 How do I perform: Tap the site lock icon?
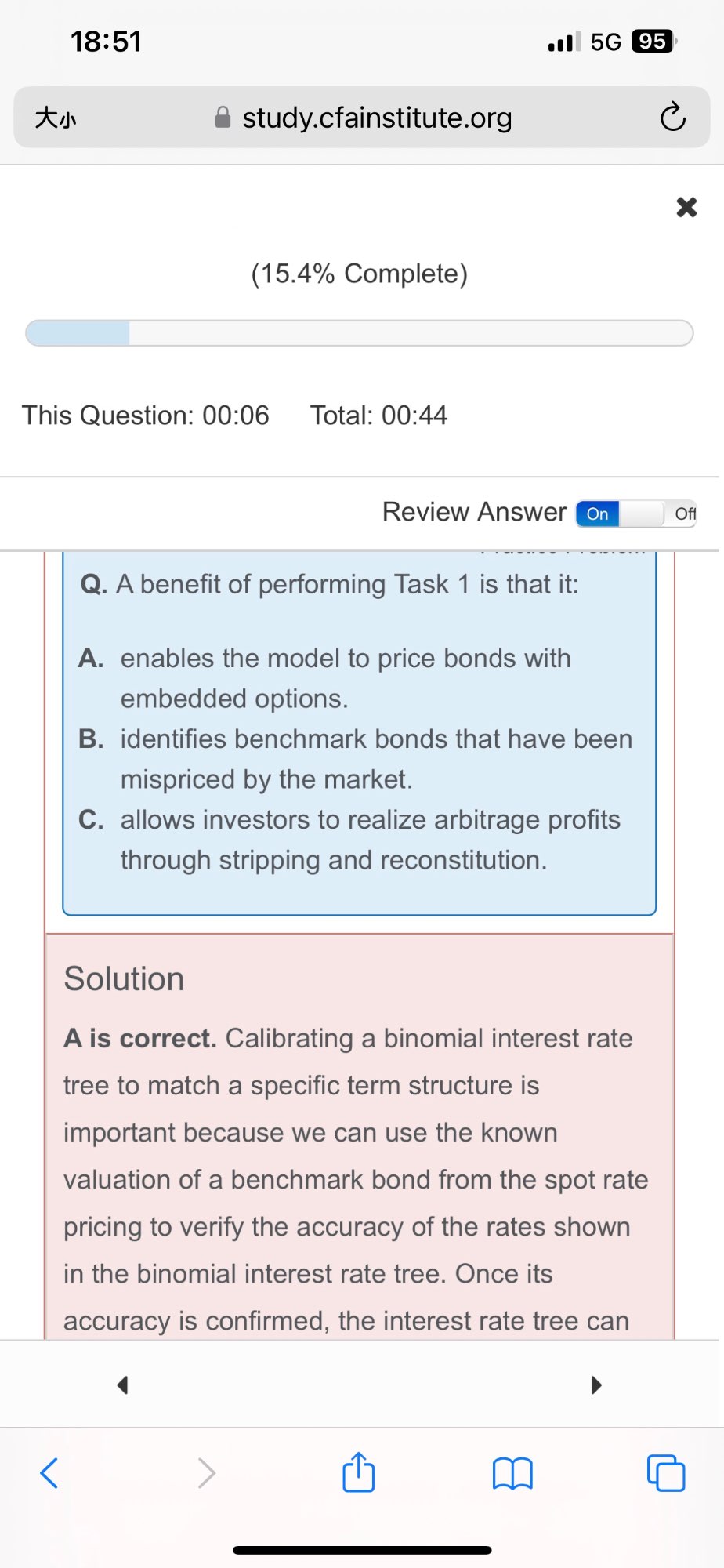point(223,118)
